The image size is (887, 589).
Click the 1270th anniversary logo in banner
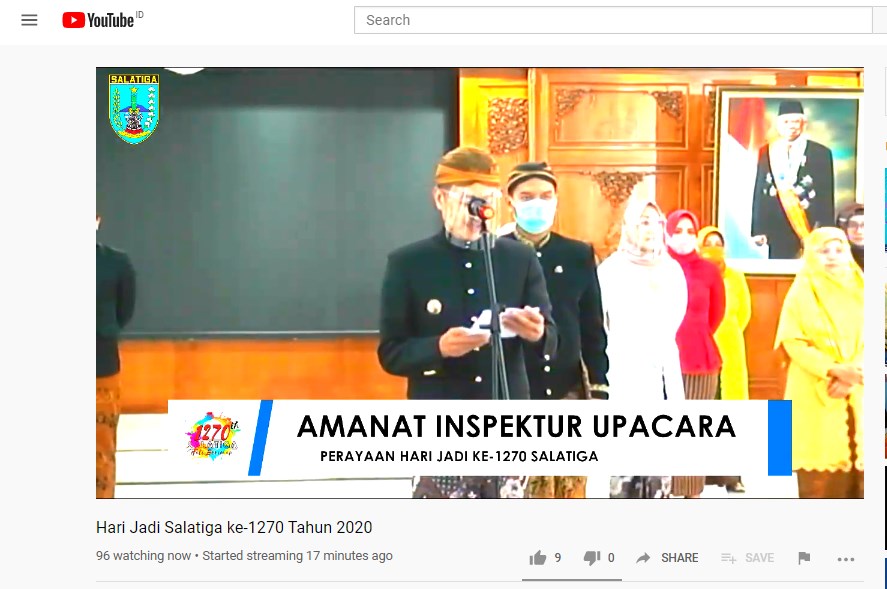213,436
